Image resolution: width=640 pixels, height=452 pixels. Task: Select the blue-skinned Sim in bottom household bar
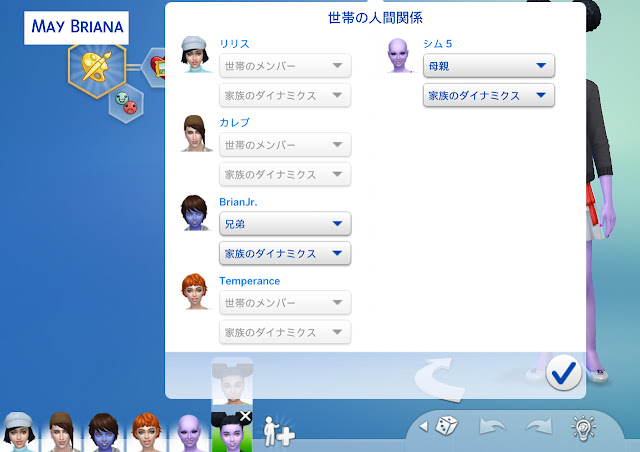104,432
